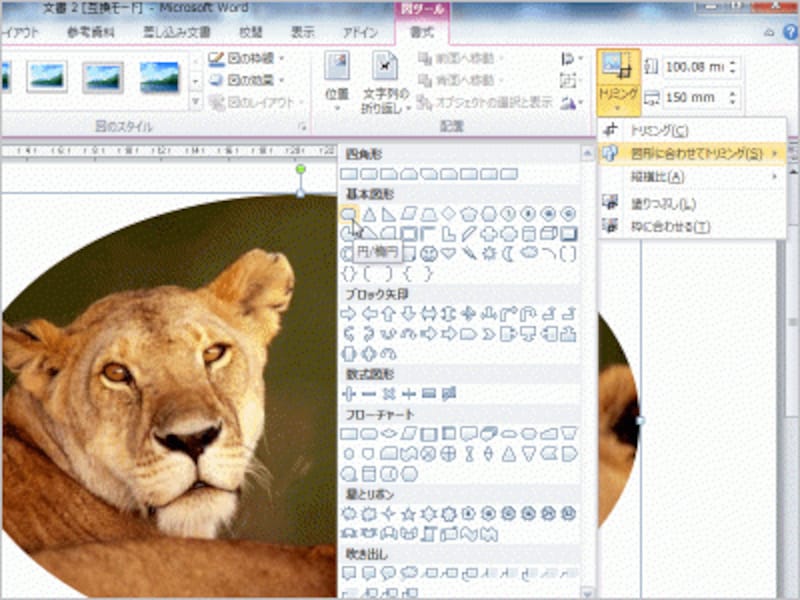Select the Down Arrow block arrow

tap(409, 314)
